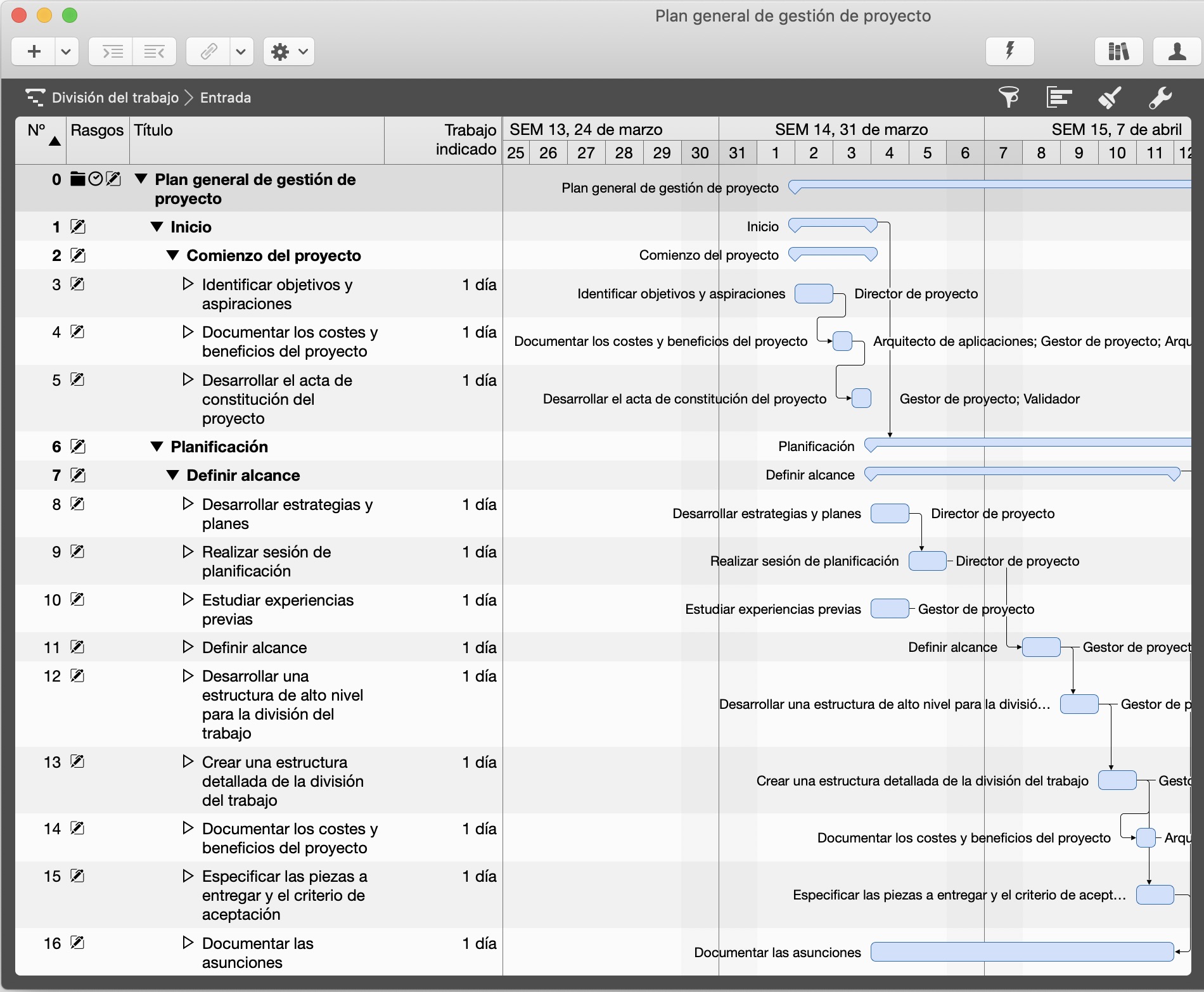Collapse the Inicio task group
The height and width of the screenshot is (992, 1204).
(x=157, y=227)
